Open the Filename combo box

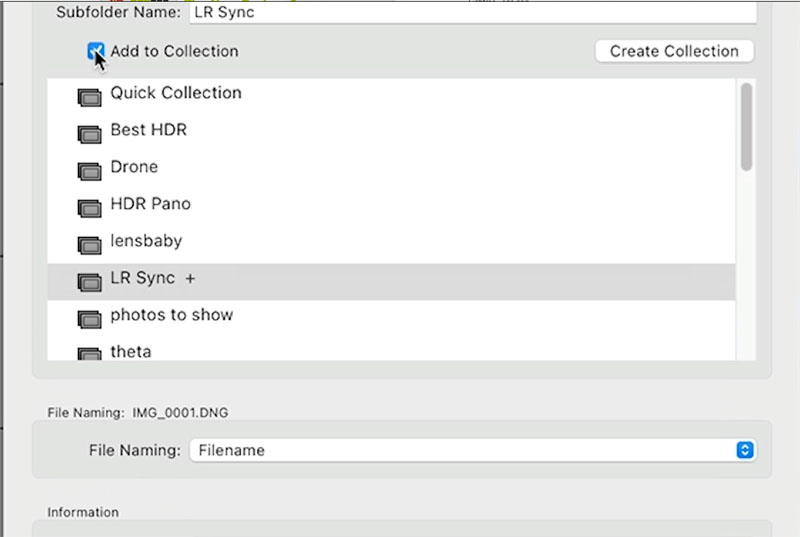pos(473,450)
